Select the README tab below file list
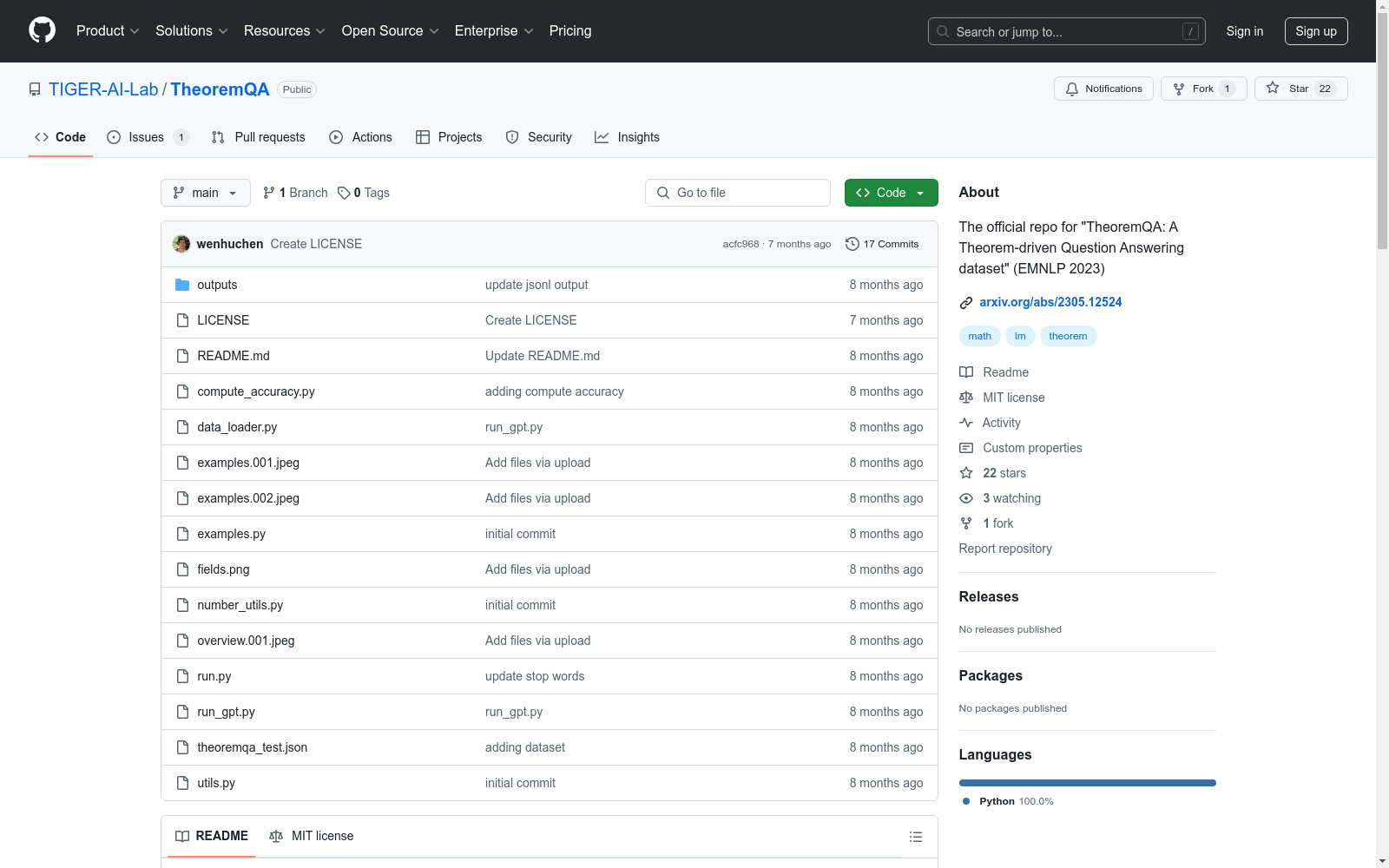Screen dimensions: 1389x868 212,836
